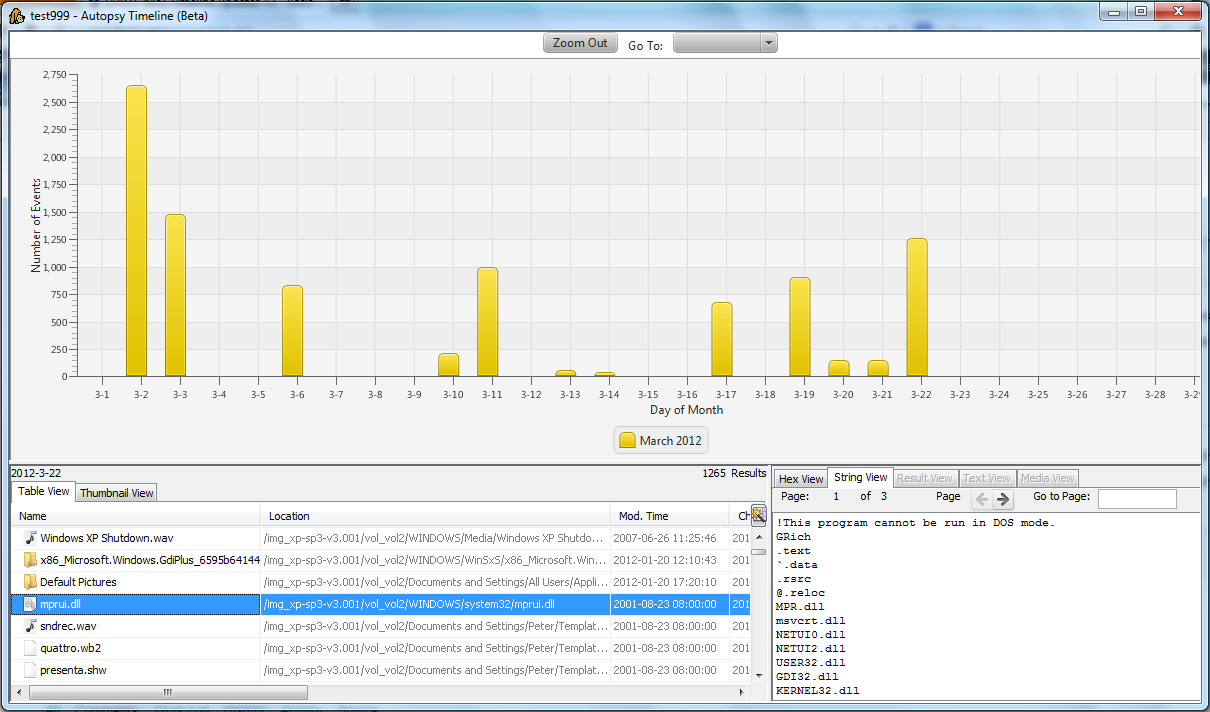The width and height of the screenshot is (1210, 712).
Task: Select the small 3-13 bar in chart
Action: tap(566, 373)
